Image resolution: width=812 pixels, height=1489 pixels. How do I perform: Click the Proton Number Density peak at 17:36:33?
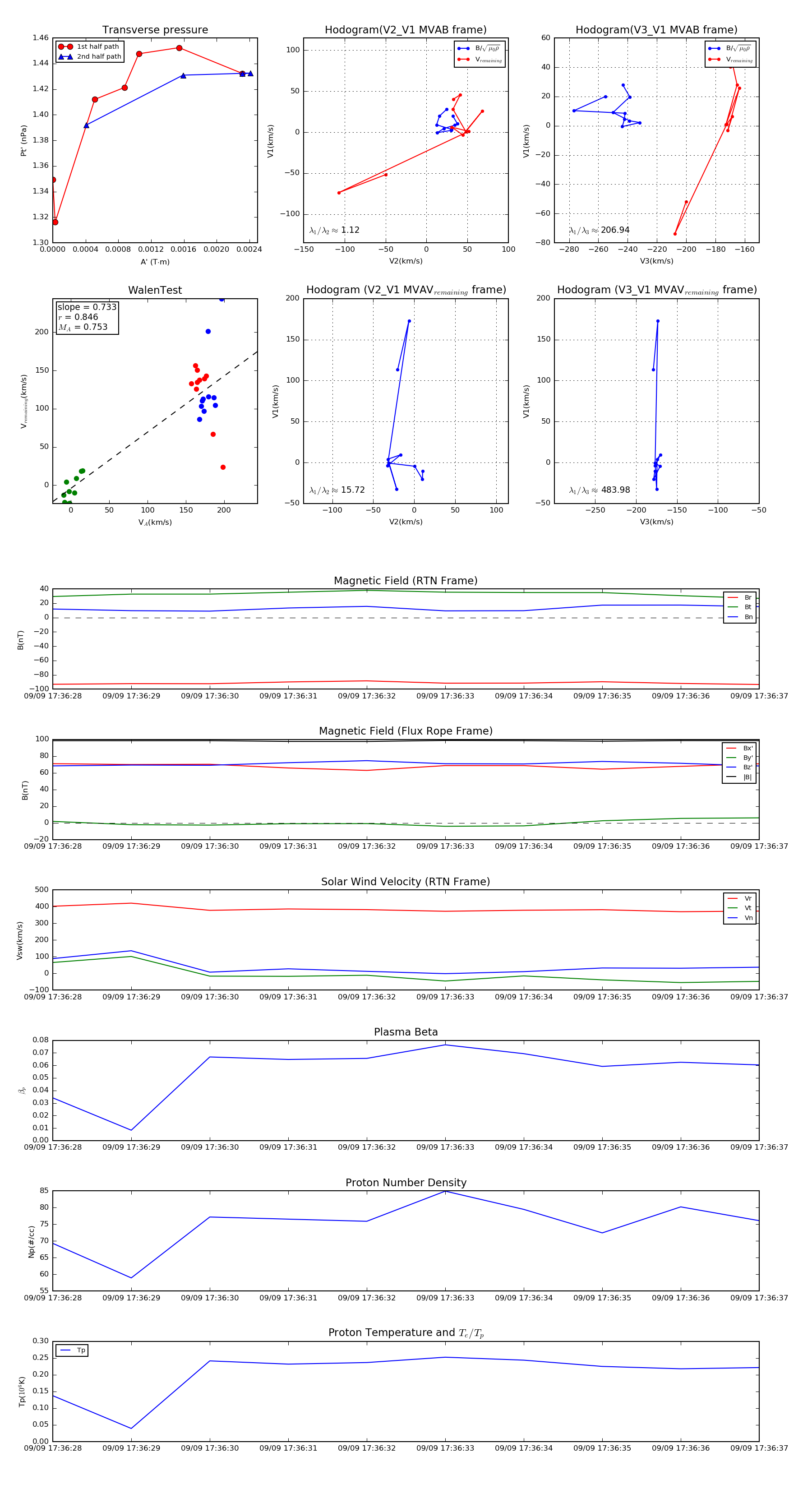445,1191
